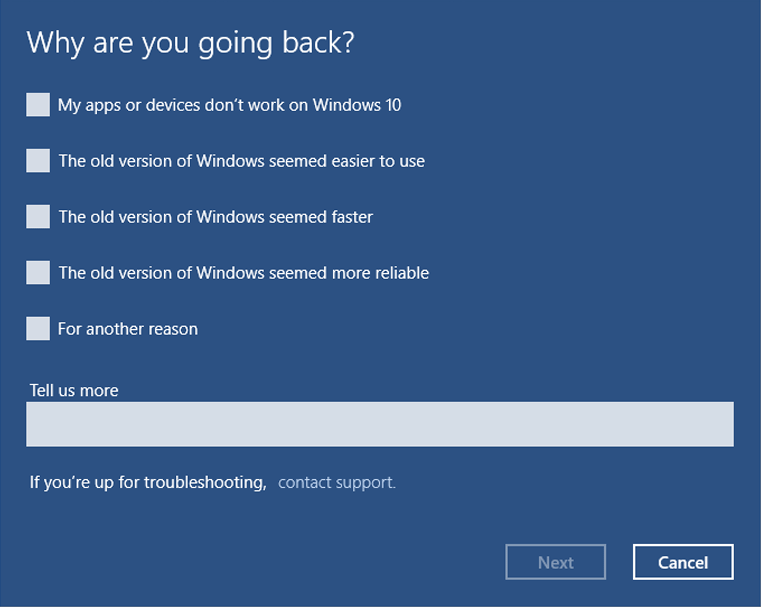Viewport: 761px width, 607px height.
Task: Focus the "Tell us more" text field
Action: coord(380,424)
